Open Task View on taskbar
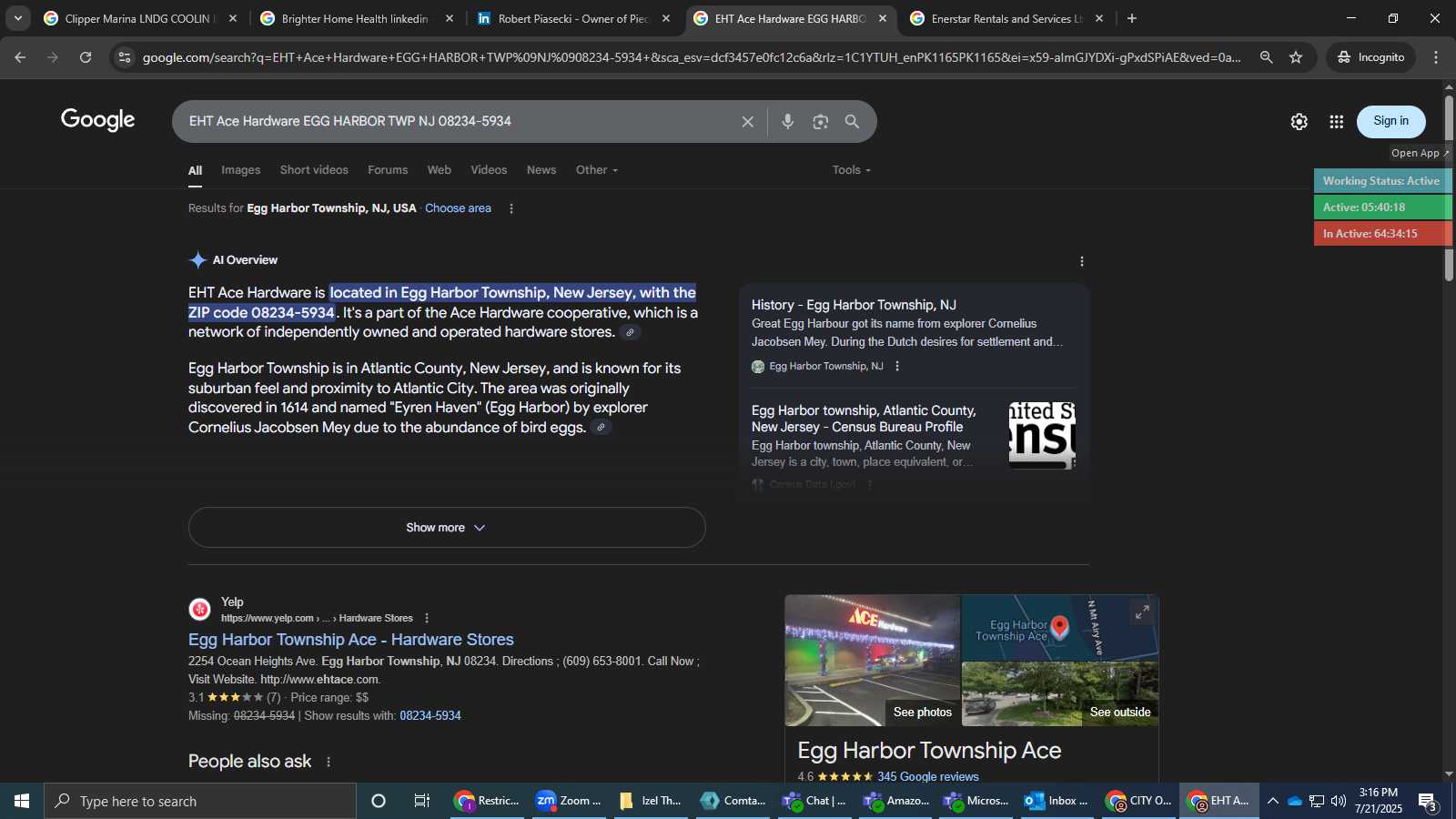 421,801
